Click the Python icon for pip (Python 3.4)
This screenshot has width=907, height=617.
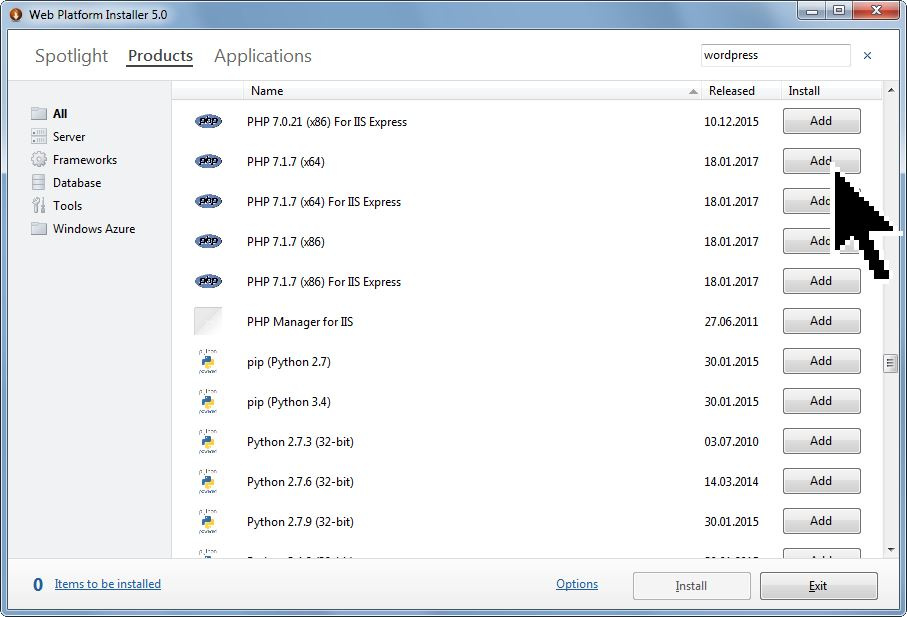pos(208,401)
